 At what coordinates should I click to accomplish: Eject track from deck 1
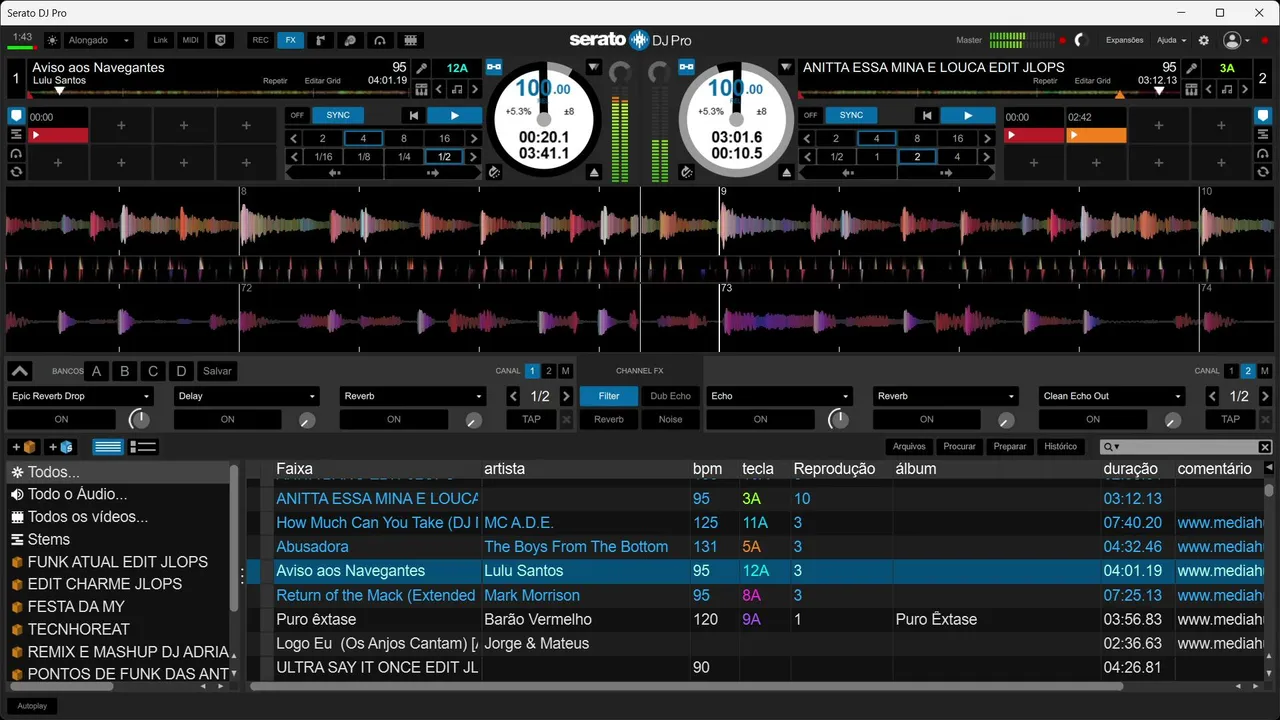594,172
